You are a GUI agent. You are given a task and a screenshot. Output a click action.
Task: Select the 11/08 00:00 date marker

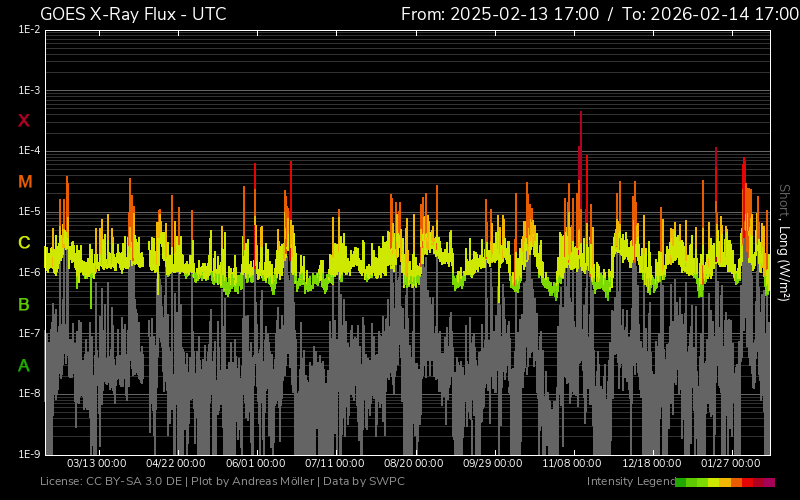(572, 464)
